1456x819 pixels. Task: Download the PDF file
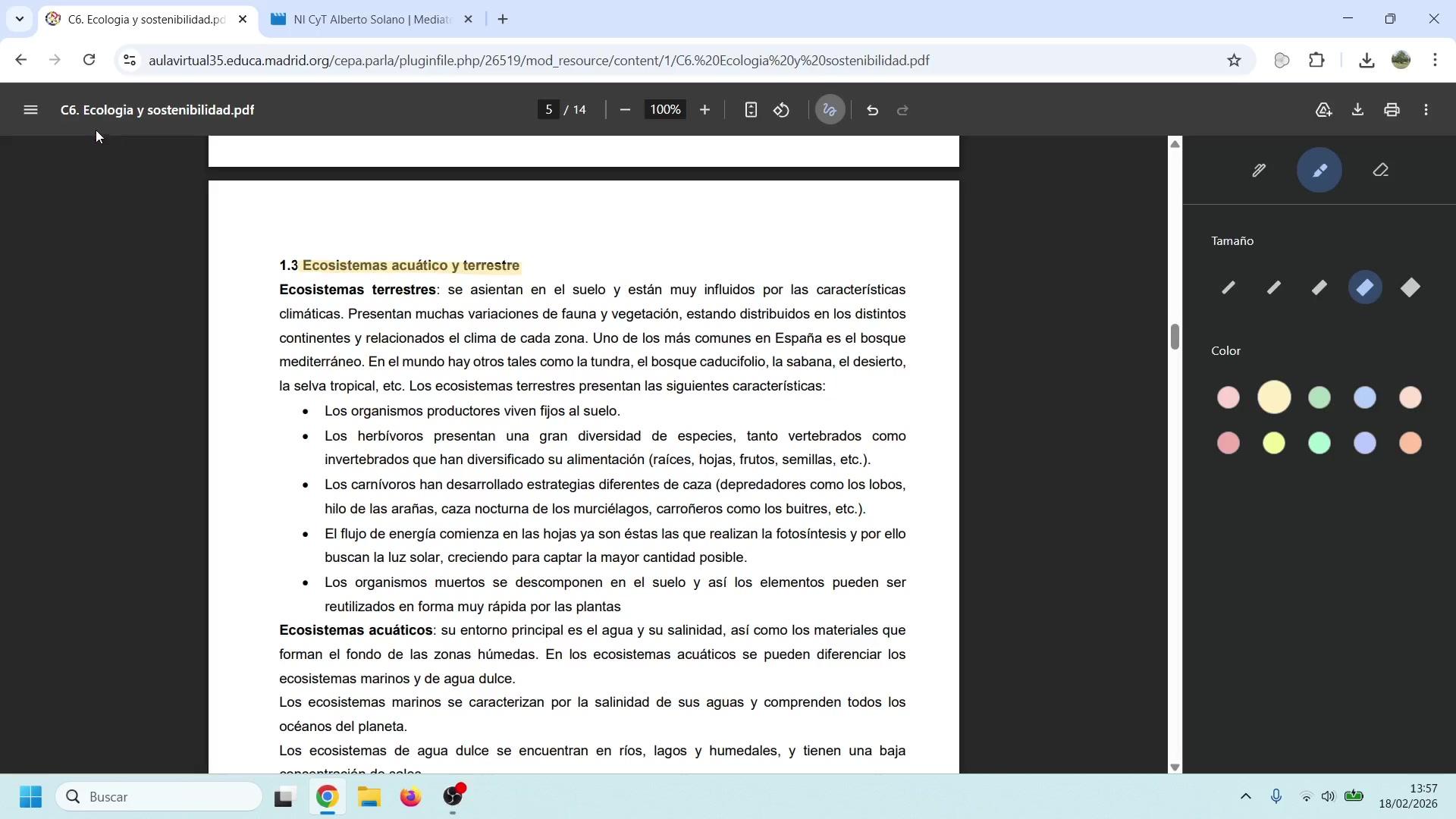coord(1357,110)
